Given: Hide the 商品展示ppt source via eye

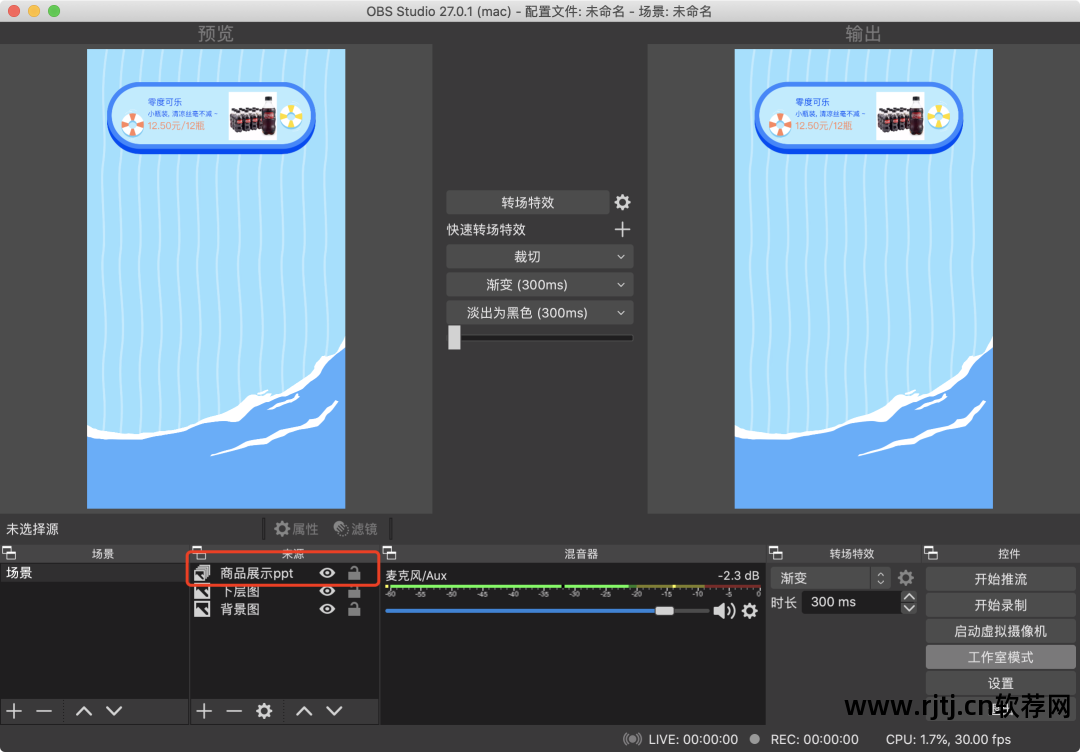Looking at the screenshot, I should click(327, 573).
